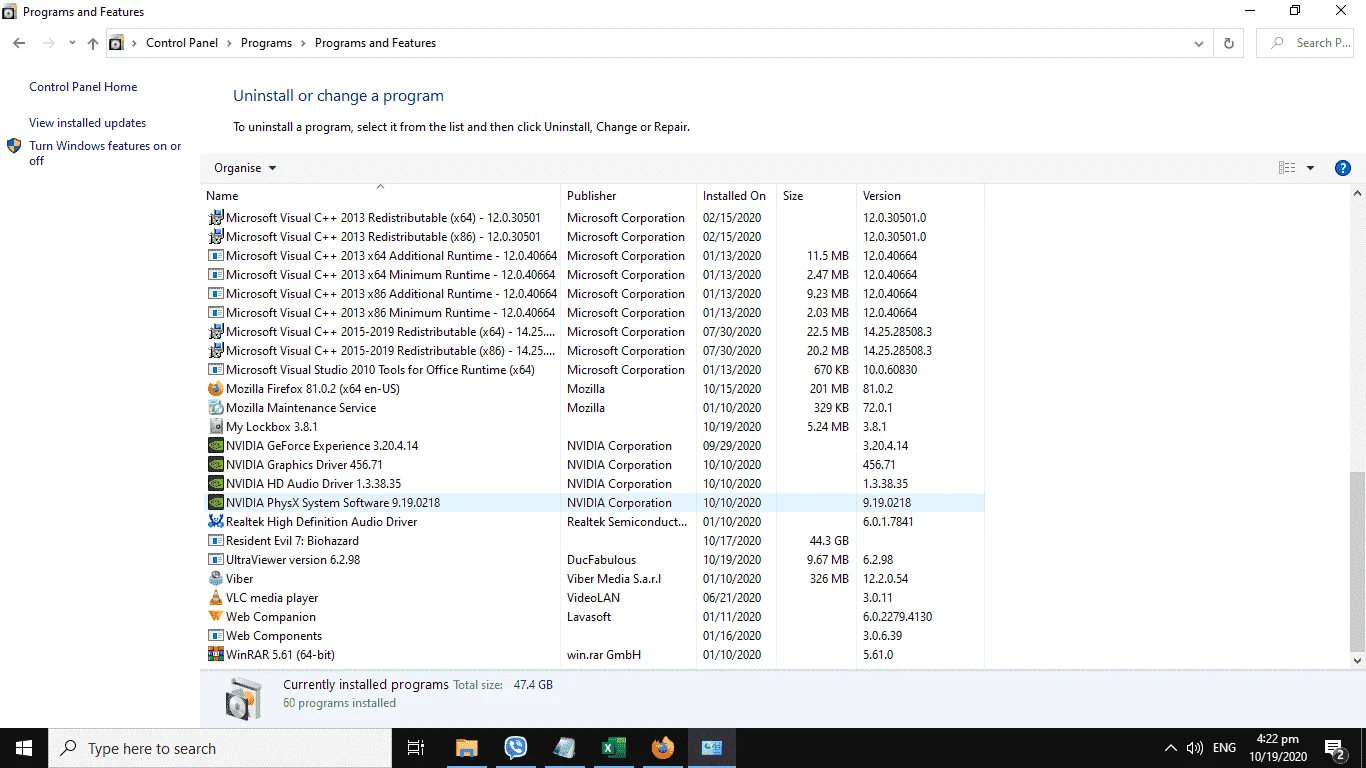Expand the chevron after Programs breadcrumb
Viewport: 1366px width, 768px height.
tap(303, 43)
